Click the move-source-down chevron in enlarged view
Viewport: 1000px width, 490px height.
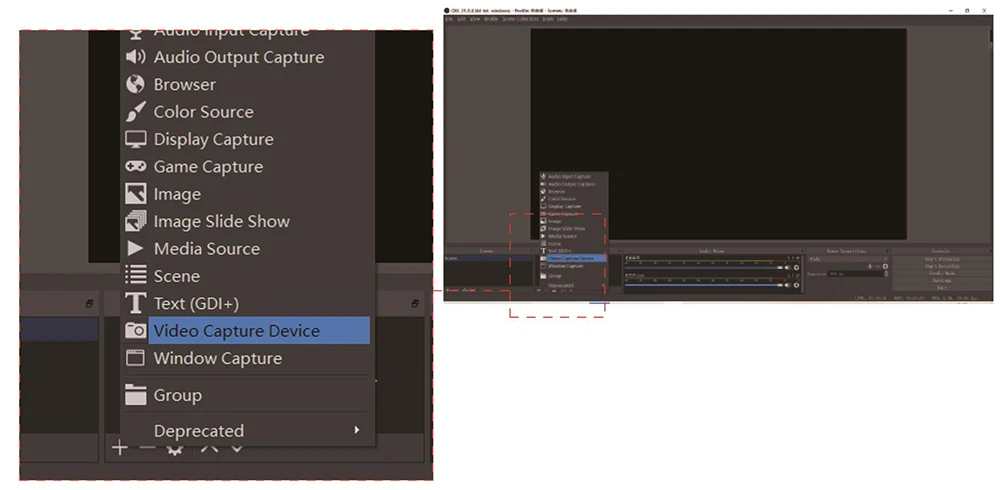237,448
